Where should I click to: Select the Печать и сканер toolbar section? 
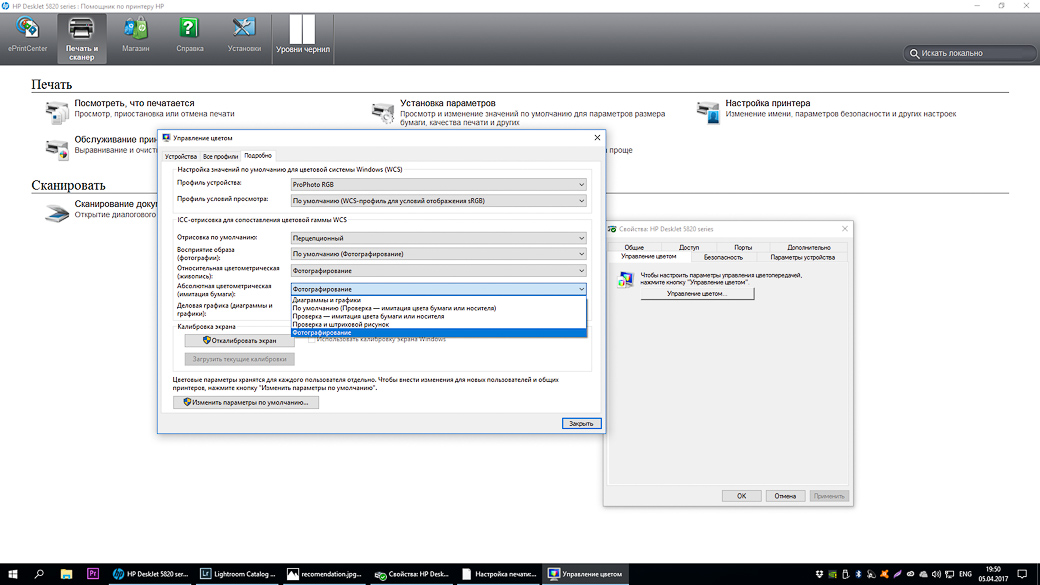[82, 38]
